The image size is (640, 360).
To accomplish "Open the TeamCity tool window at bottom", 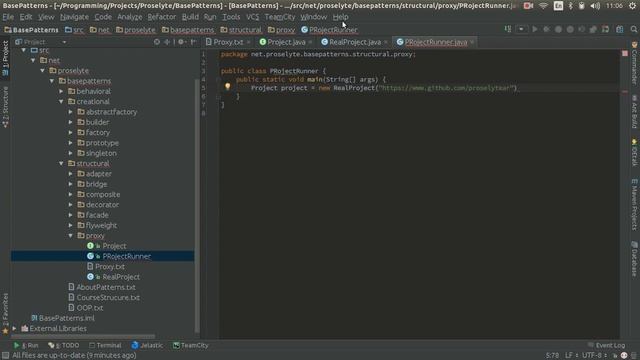I will pyautogui.click(x=191, y=345).
